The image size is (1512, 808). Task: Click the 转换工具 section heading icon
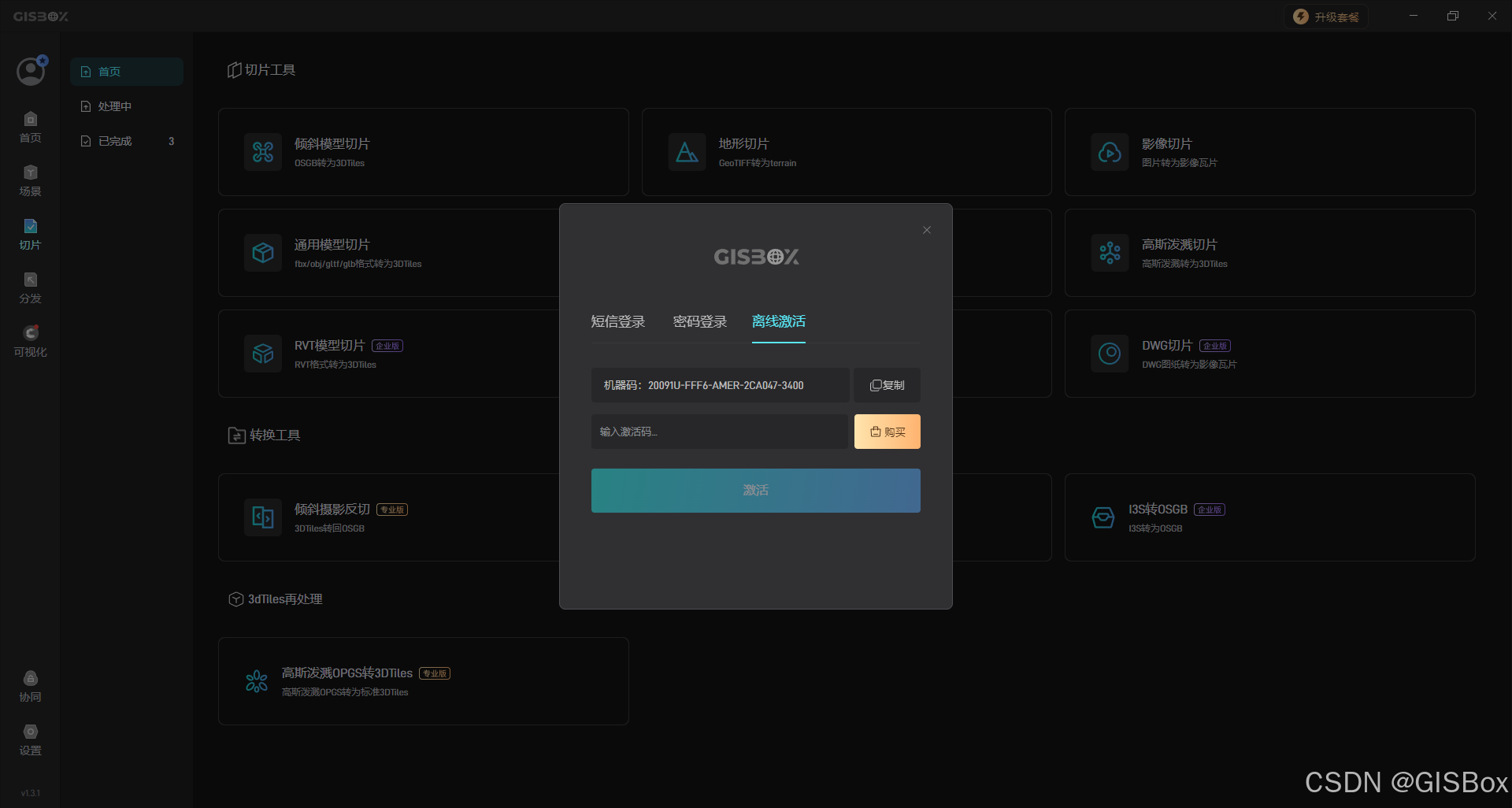click(237, 436)
